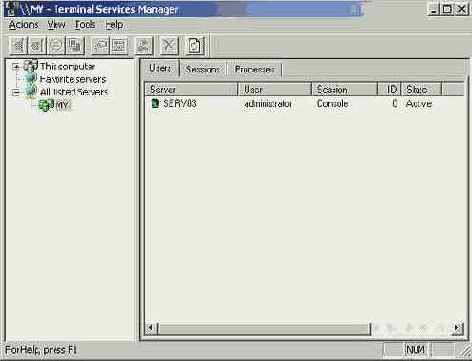Click the green server icon beside SERV03
Image resolution: width=472 pixels, height=361 pixels.
[x=155, y=103]
